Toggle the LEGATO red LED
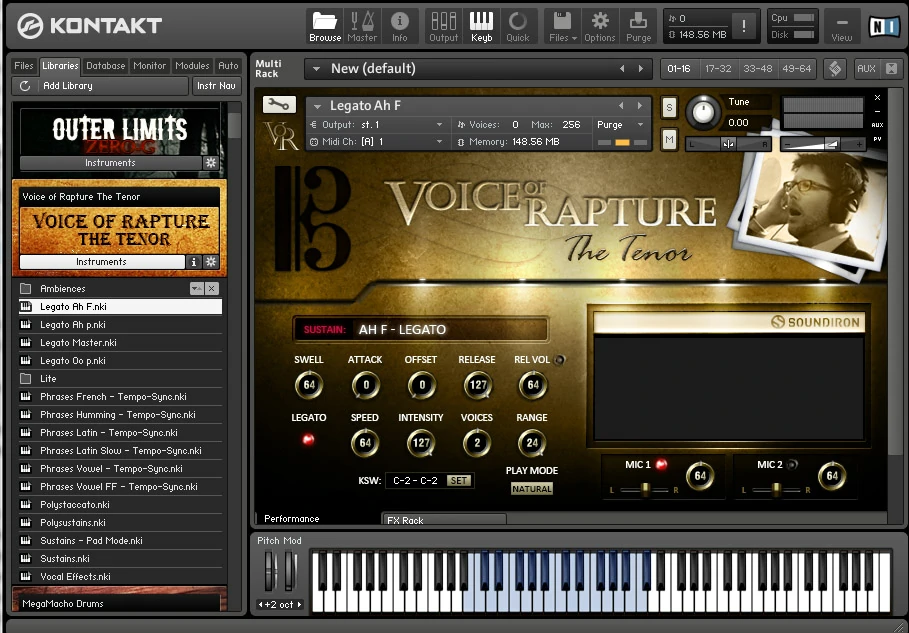This screenshot has width=909, height=633. [308, 439]
